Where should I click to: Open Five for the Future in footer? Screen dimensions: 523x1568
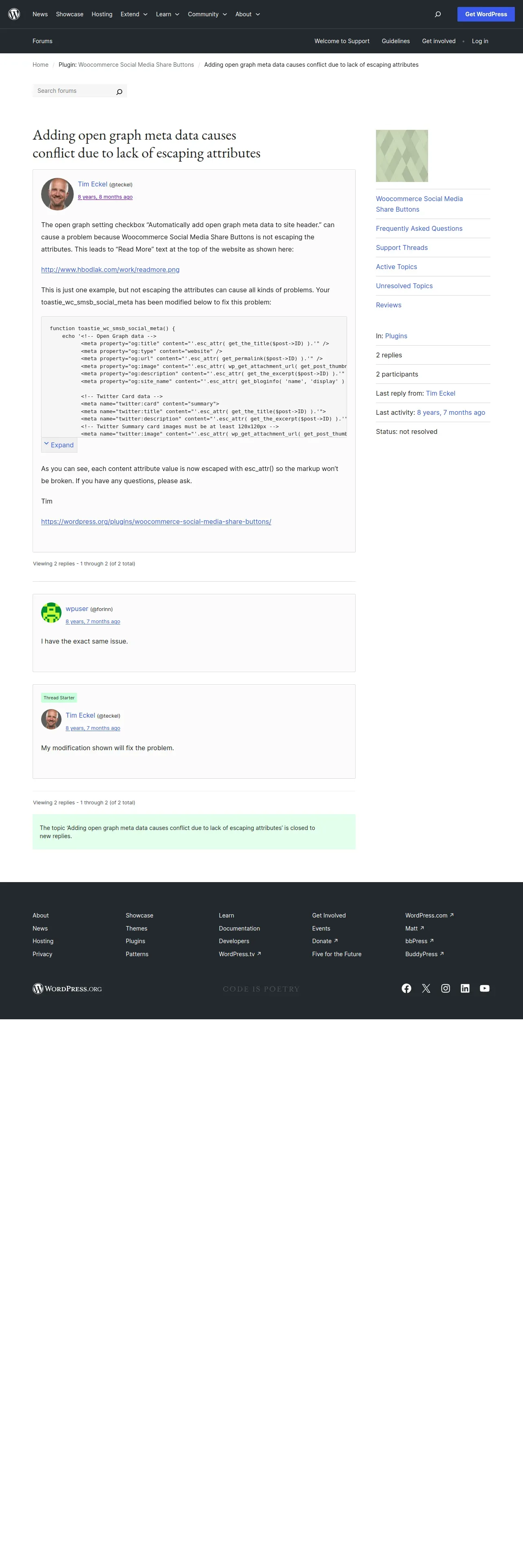pos(337,954)
